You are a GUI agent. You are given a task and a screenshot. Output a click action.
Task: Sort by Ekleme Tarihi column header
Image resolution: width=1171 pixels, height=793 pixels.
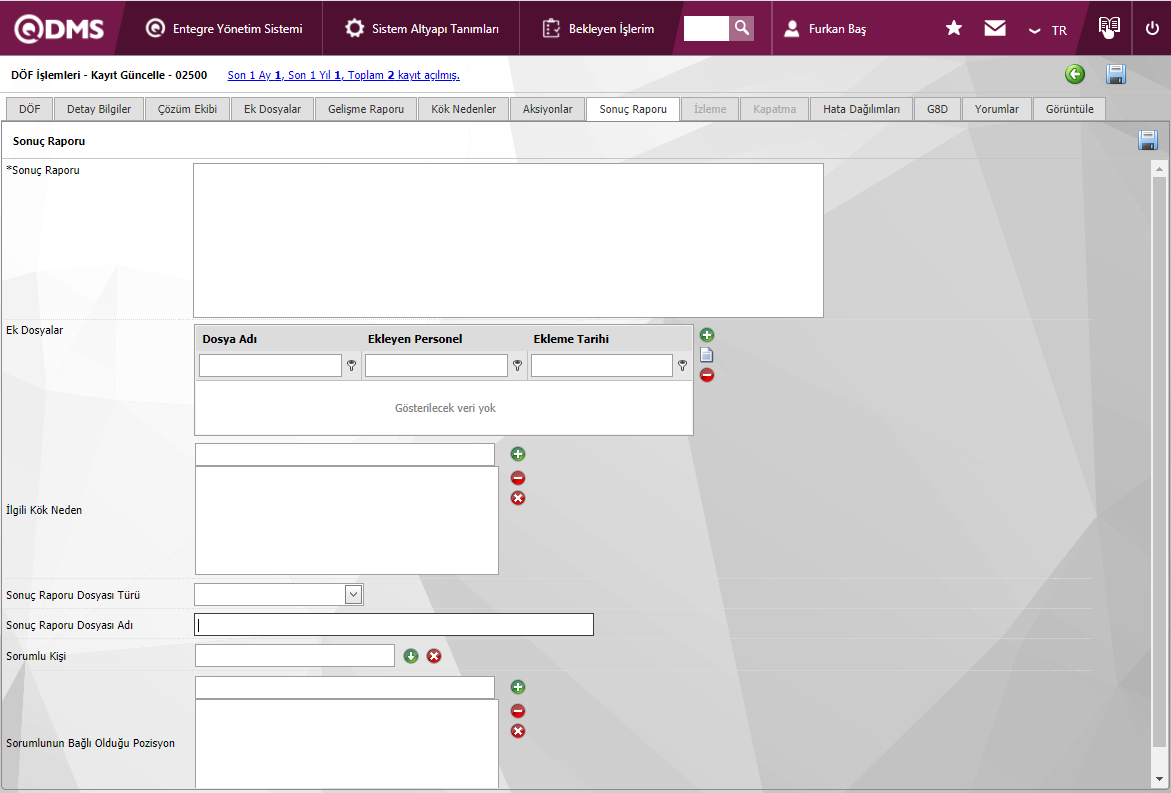571,339
